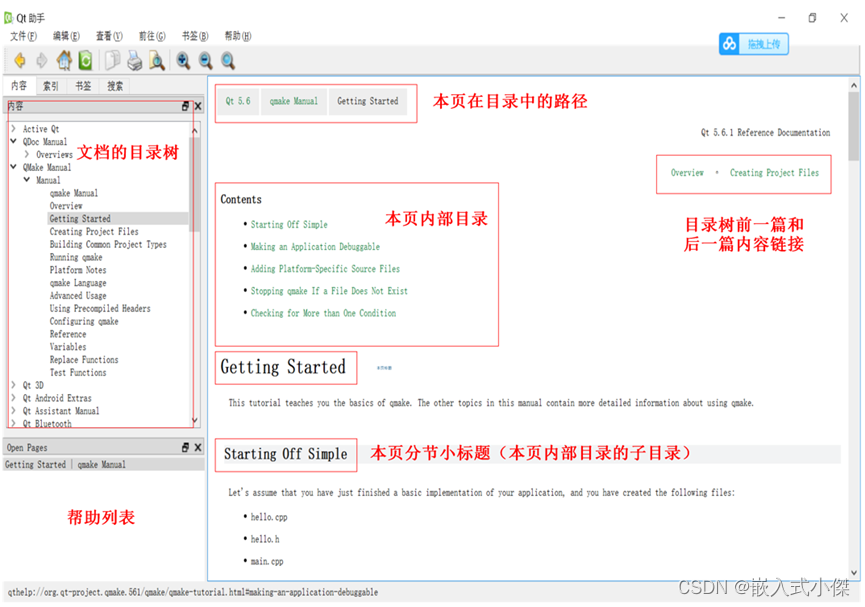The height and width of the screenshot is (607, 865).
Task: Print the current document icon
Action: (x=135, y=60)
